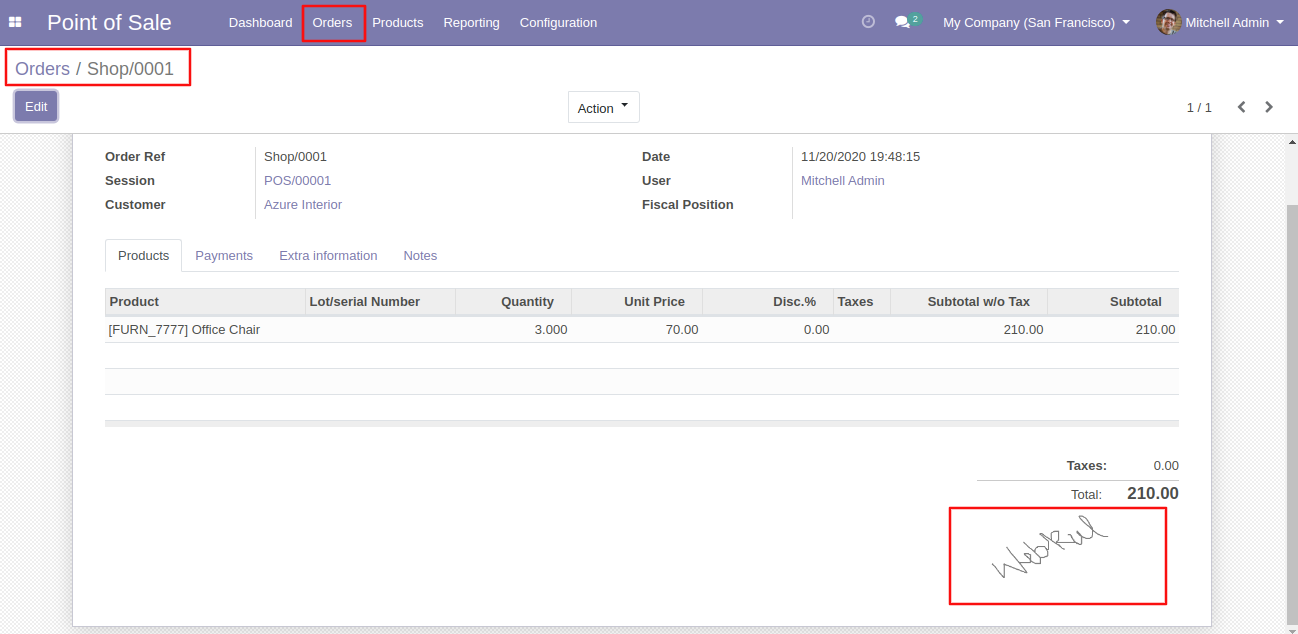Click the Disc.% column header
The height and width of the screenshot is (634, 1298).
(768, 302)
